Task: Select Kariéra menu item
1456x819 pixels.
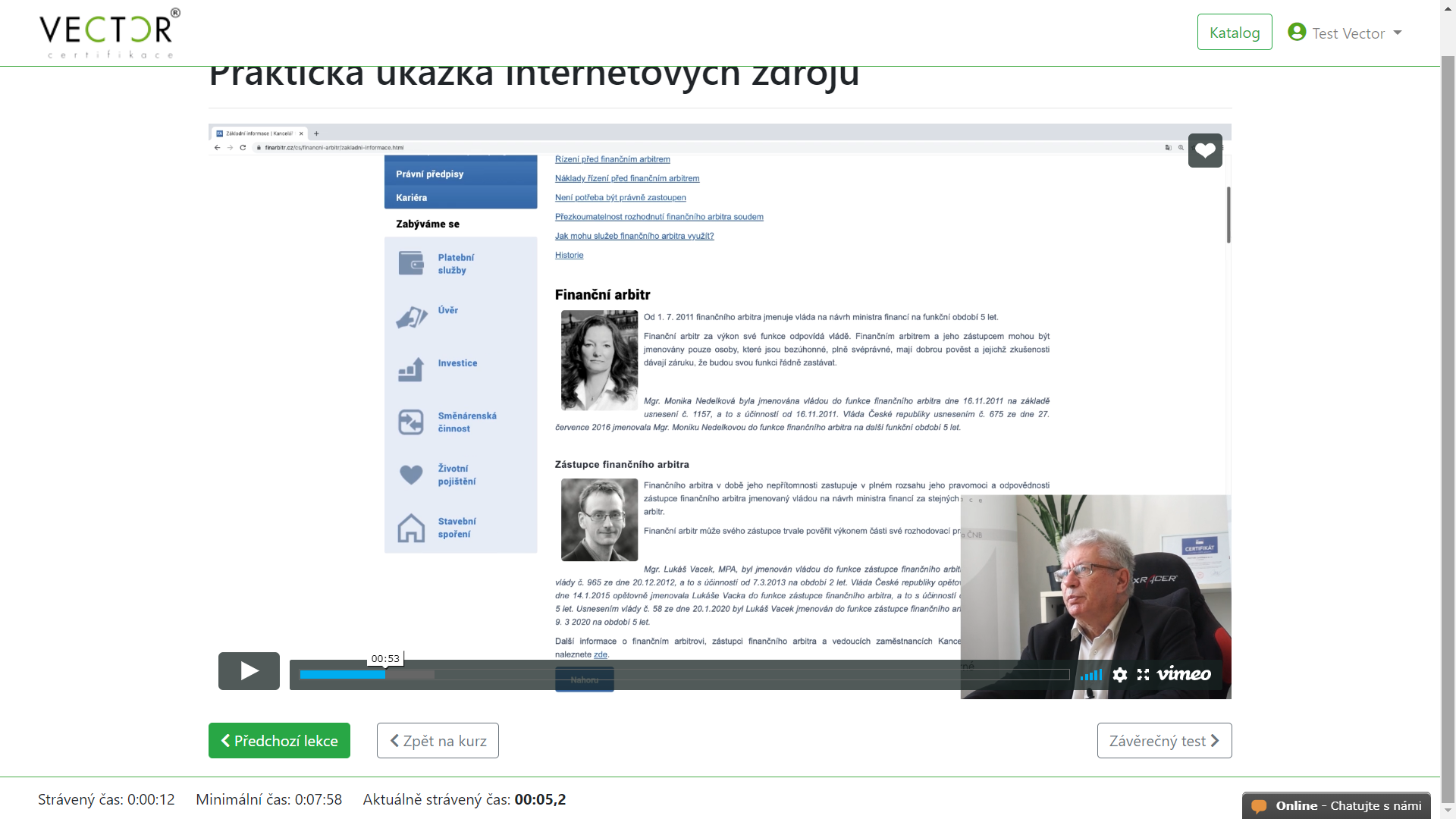Action: (460, 197)
